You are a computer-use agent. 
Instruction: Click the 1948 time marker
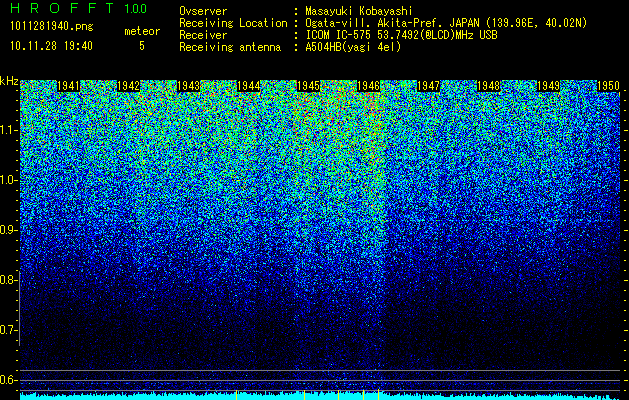(489, 86)
